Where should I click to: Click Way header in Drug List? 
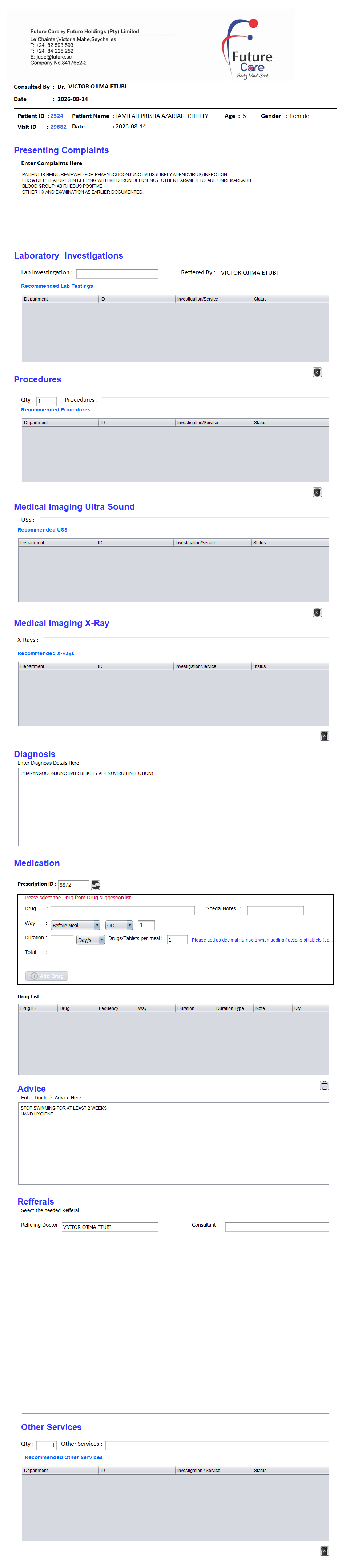156,1008
